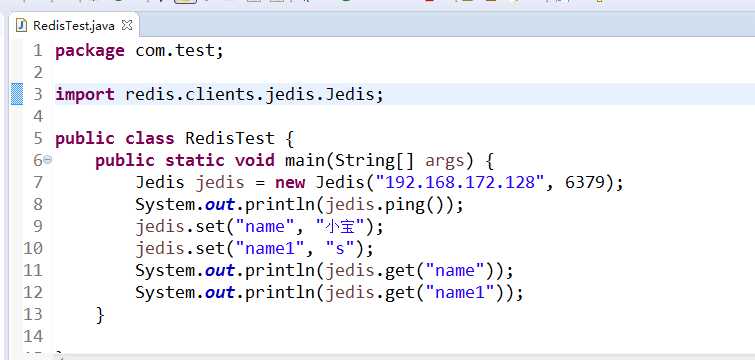This screenshot has height=360, width=755.
Task: Click the "static" keyword on line 6
Action: (x=195, y=160)
